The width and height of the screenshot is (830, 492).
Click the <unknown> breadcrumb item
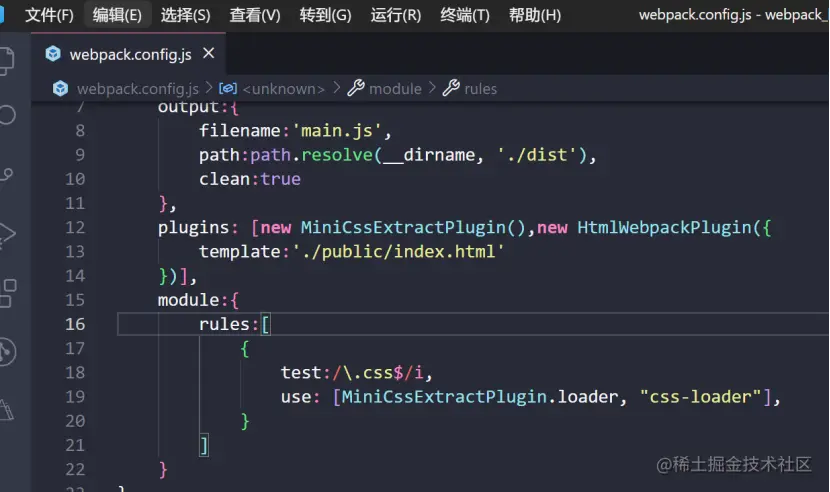(284, 89)
